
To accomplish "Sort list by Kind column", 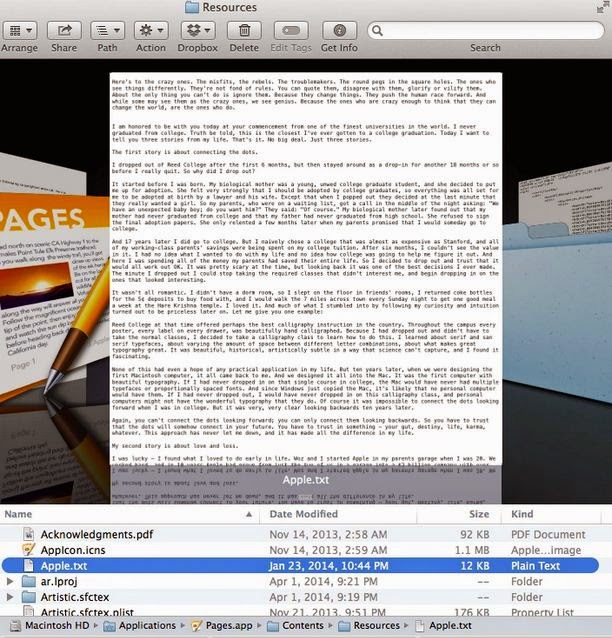I will click(522, 514).
